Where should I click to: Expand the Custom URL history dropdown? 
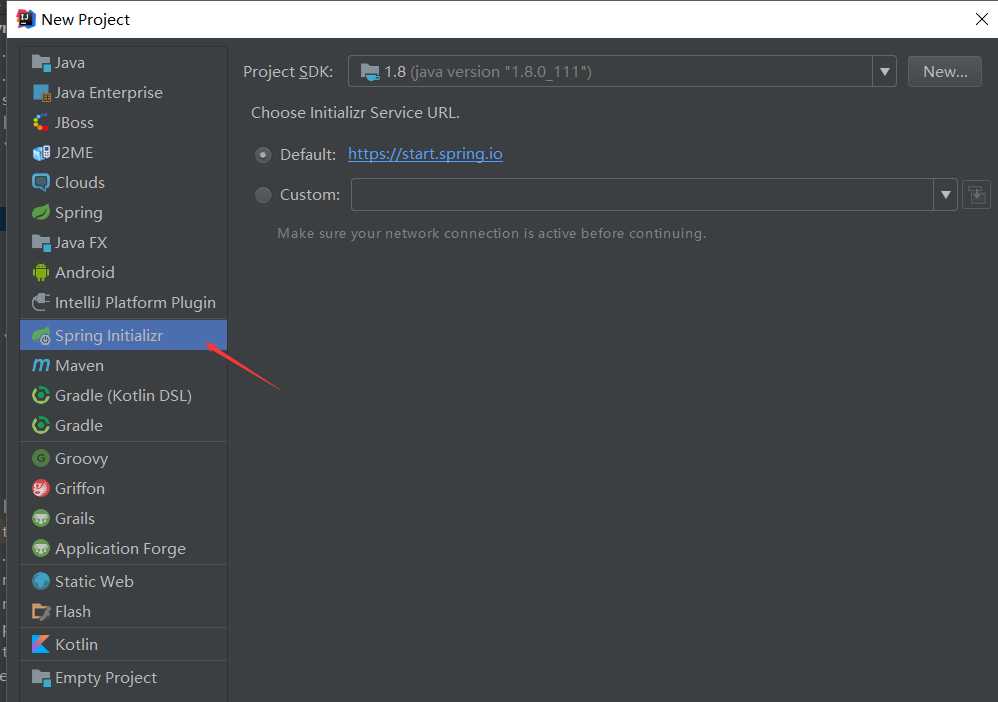tap(945, 195)
